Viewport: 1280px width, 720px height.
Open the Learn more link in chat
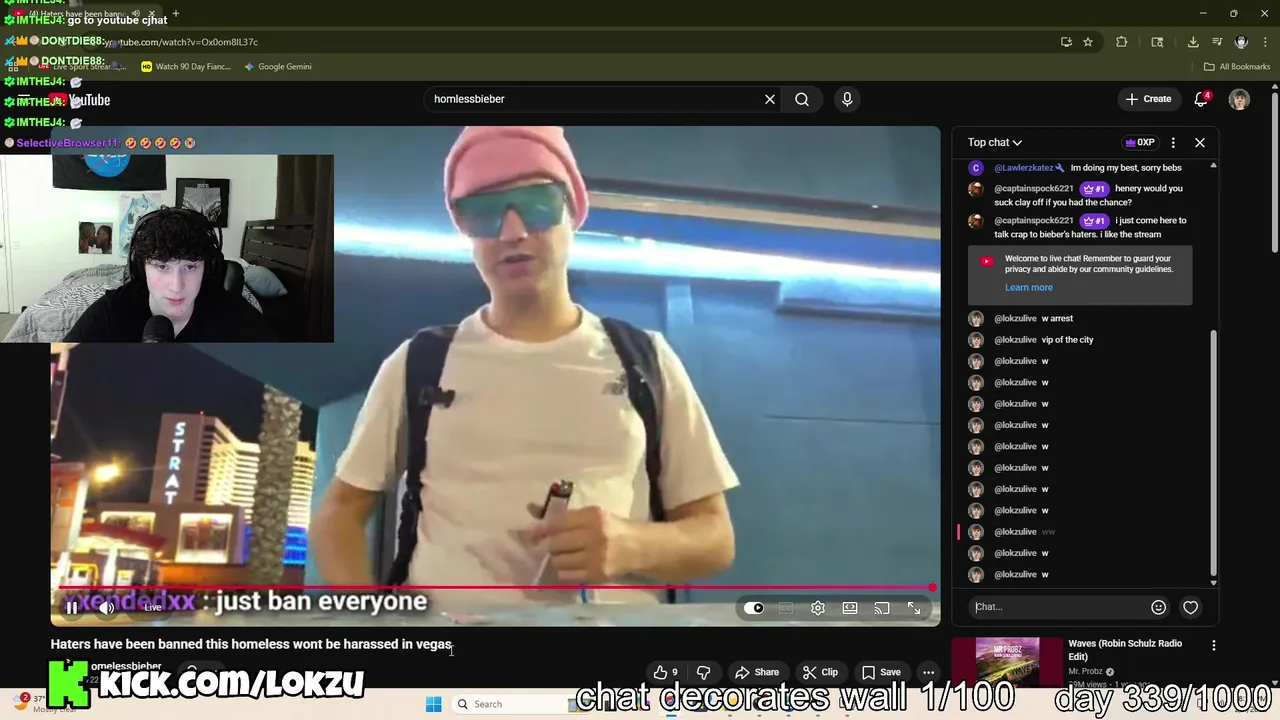(x=1029, y=287)
